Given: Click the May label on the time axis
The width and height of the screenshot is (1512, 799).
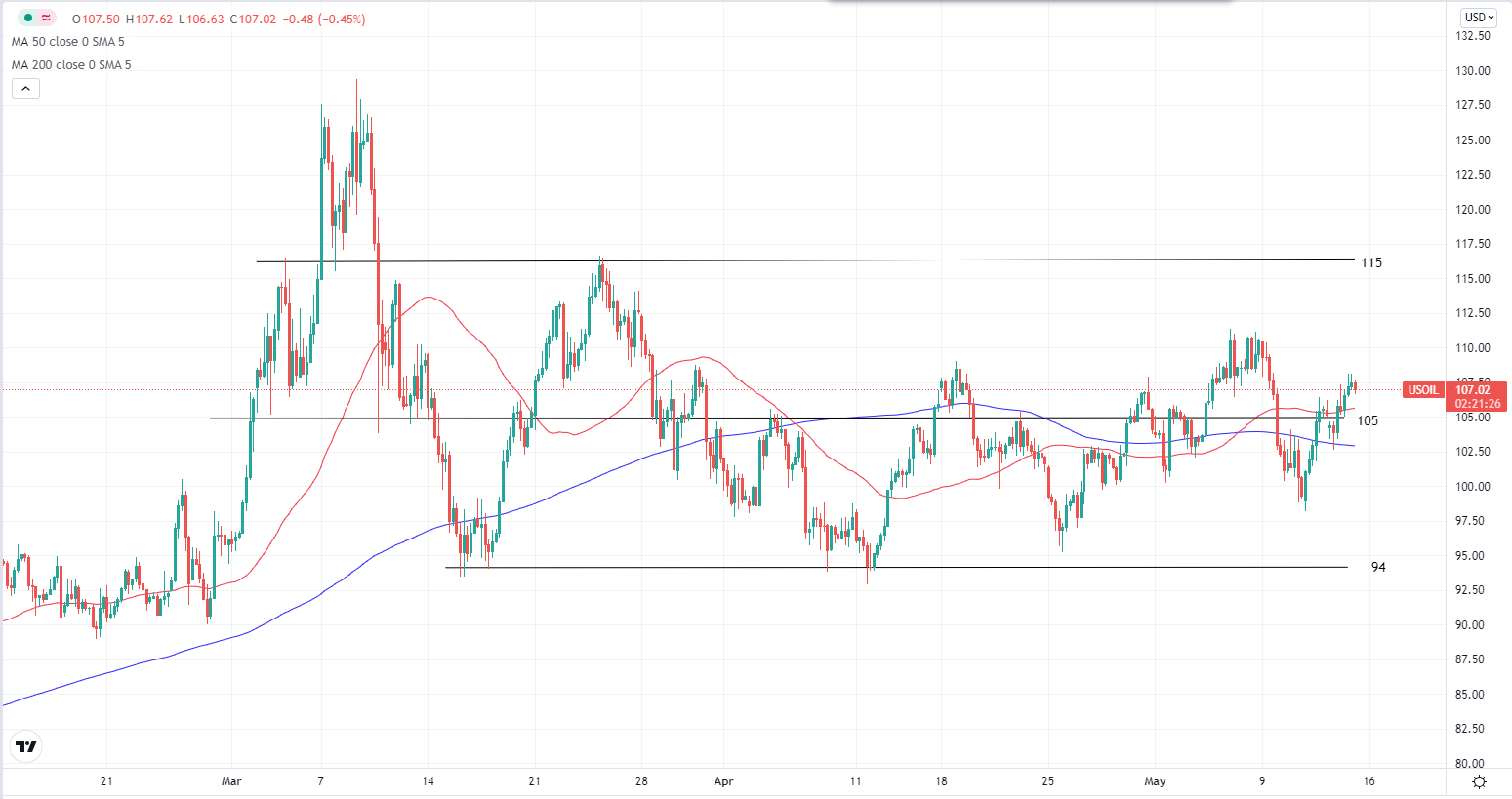Looking at the screenshot, I should coord(1155,781).
